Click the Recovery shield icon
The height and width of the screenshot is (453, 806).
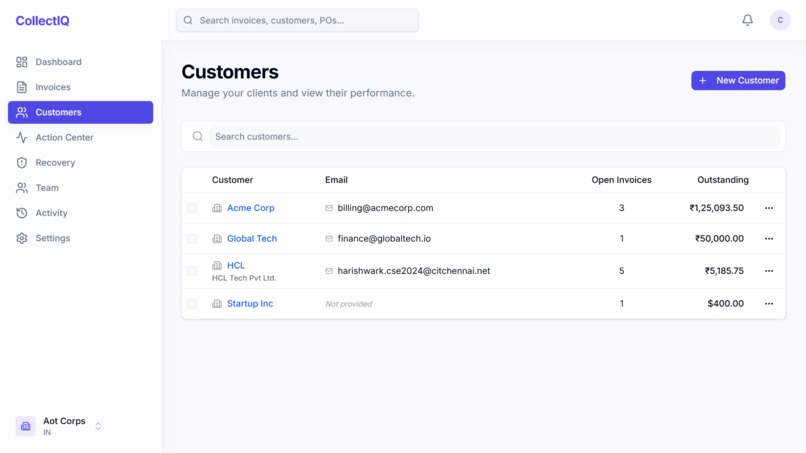(x=22, y=162)
